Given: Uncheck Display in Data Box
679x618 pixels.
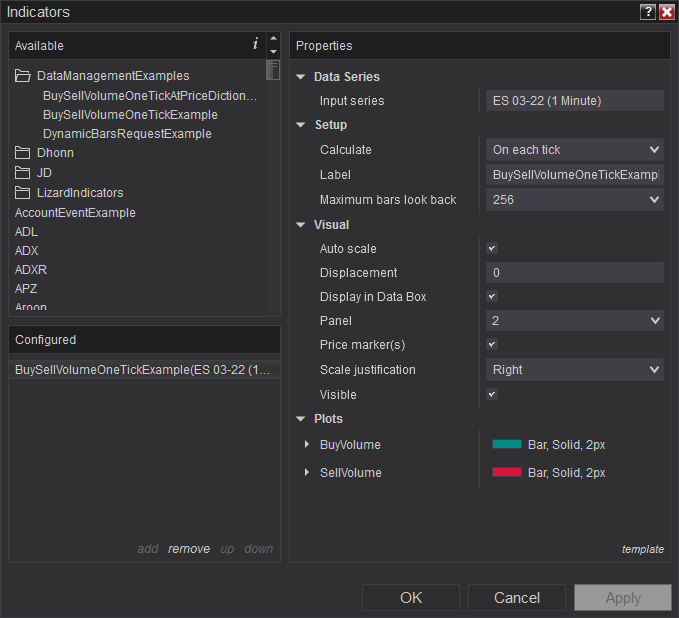Looking at the screenshot, I should point(492,297).
